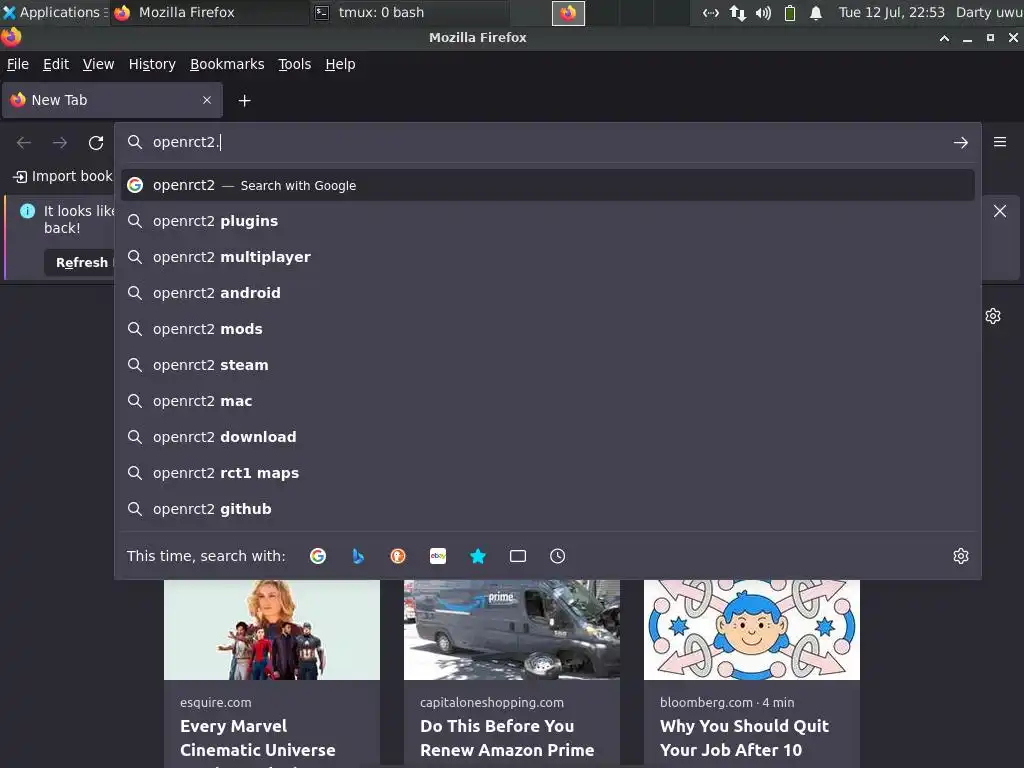Open the Amazon Prime van story thumbnail
1024x768 pixels.
click(x=512, y=630)
